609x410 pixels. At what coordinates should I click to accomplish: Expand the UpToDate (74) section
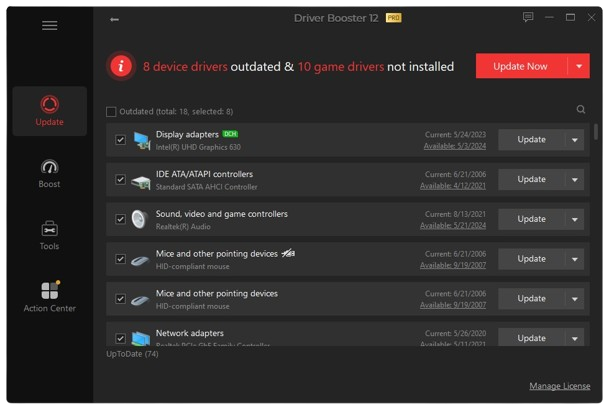click(132, 354)
